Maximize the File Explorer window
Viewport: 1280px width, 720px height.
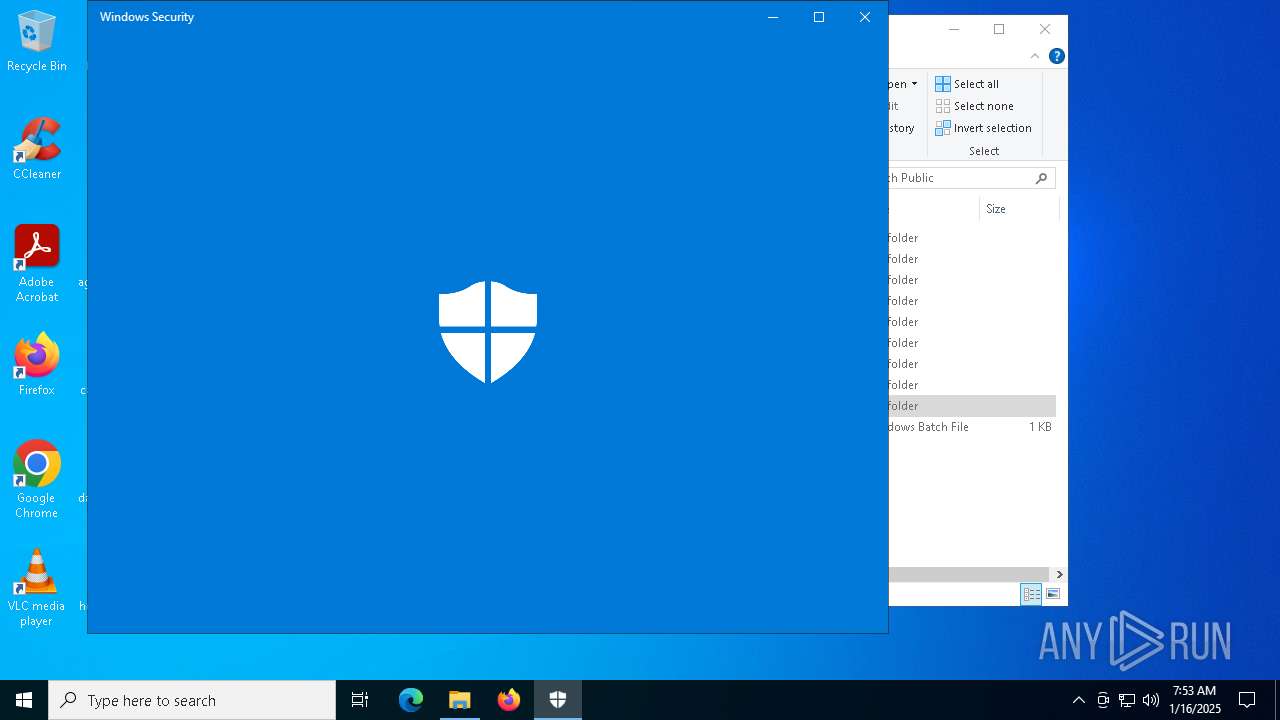pos(999,29)
